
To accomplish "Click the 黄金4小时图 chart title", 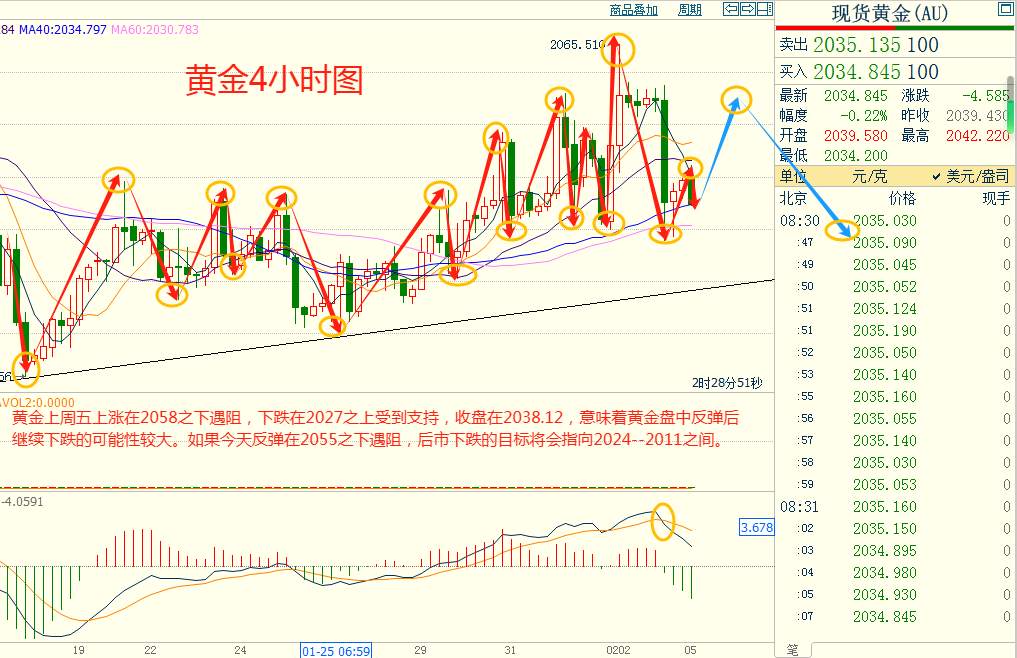I will [274, 80].
